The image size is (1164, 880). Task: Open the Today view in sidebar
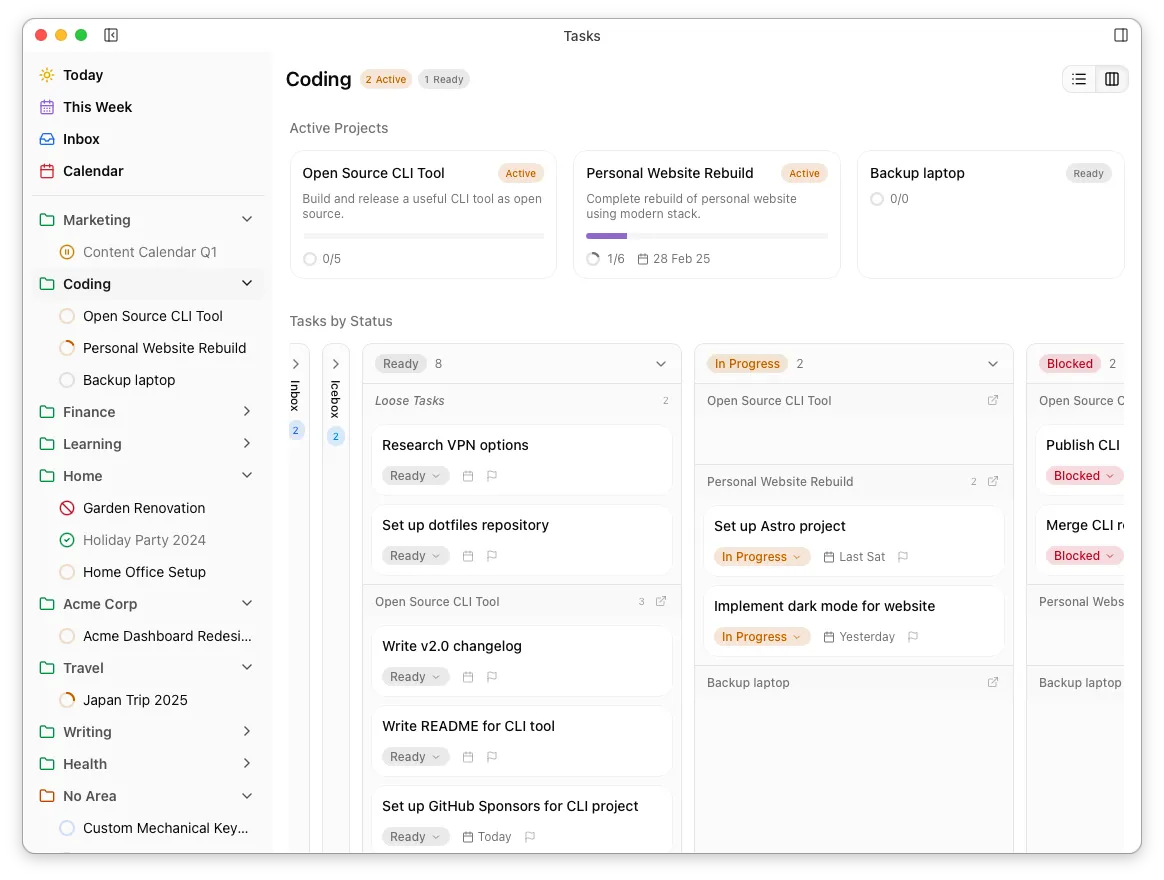point(82,75)
